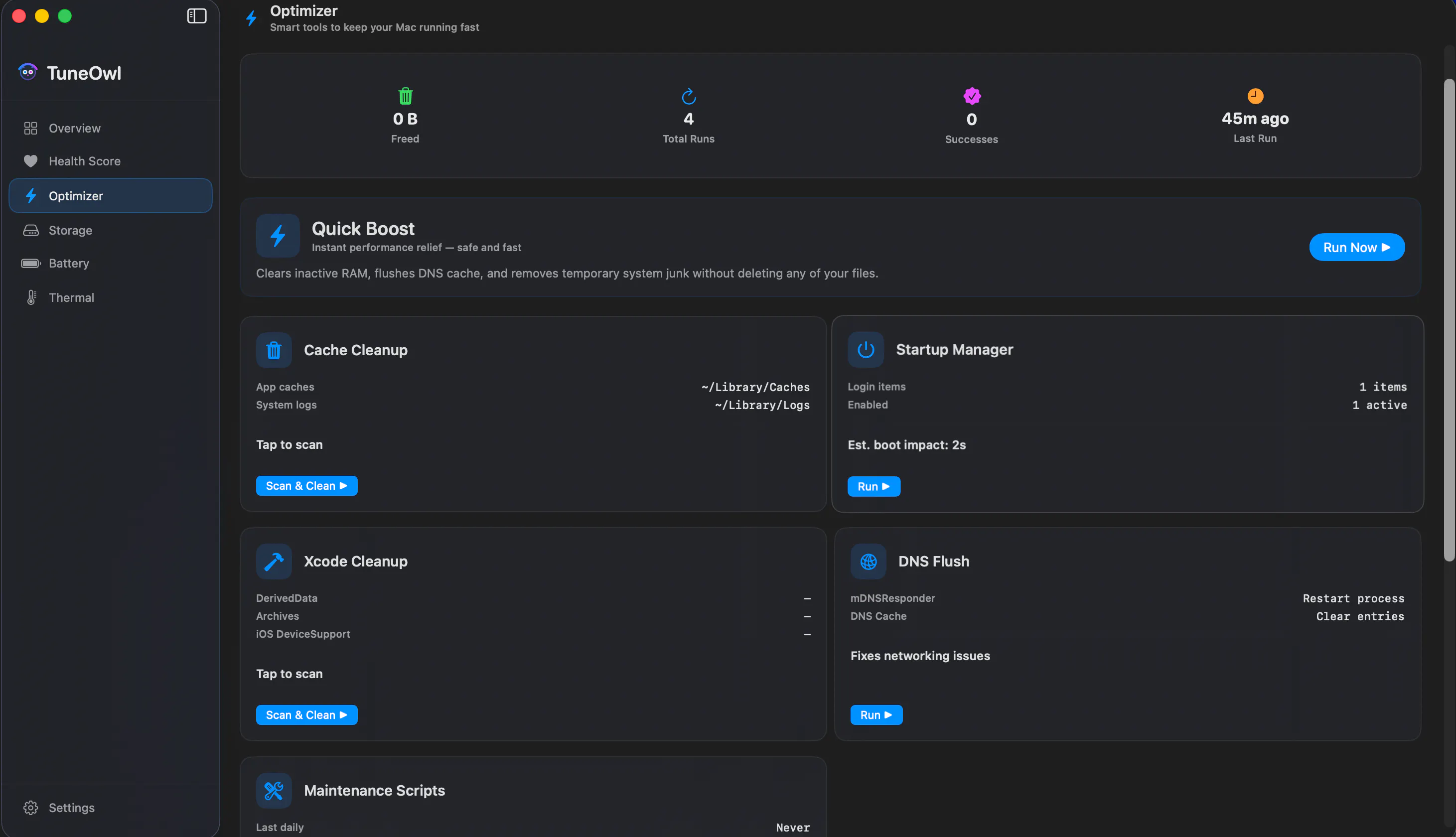Click the 'Restart process' value
1456x837 pixels.
point(1353,598)
